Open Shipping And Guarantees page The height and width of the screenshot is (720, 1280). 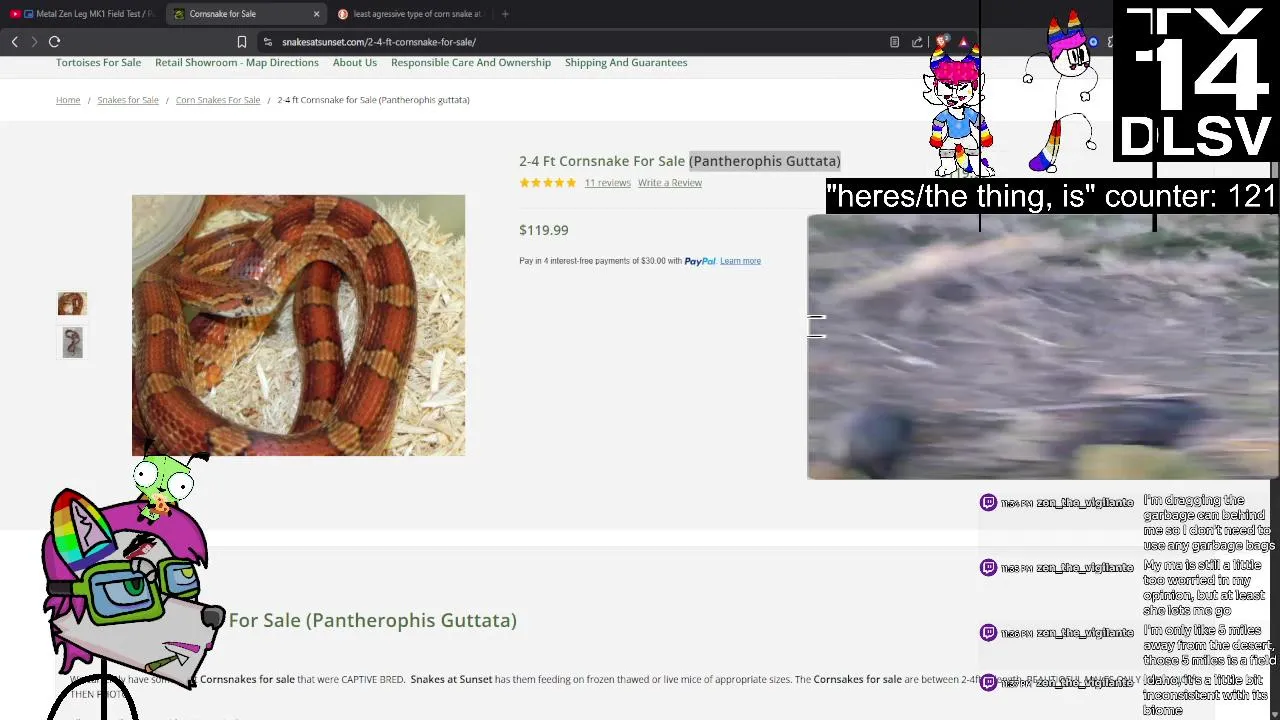626,62
